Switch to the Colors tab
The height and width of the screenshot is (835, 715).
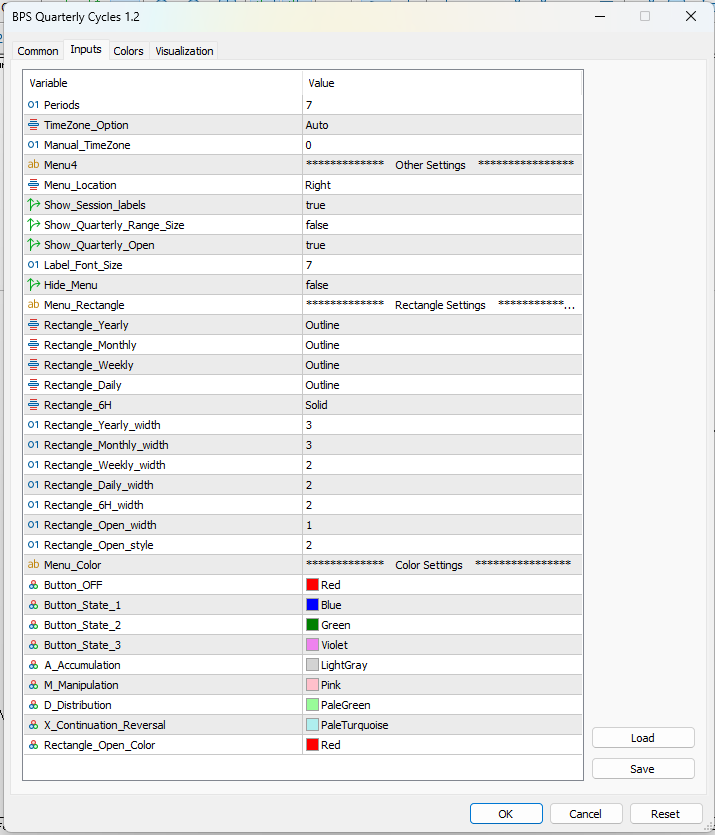pos(128,51)
